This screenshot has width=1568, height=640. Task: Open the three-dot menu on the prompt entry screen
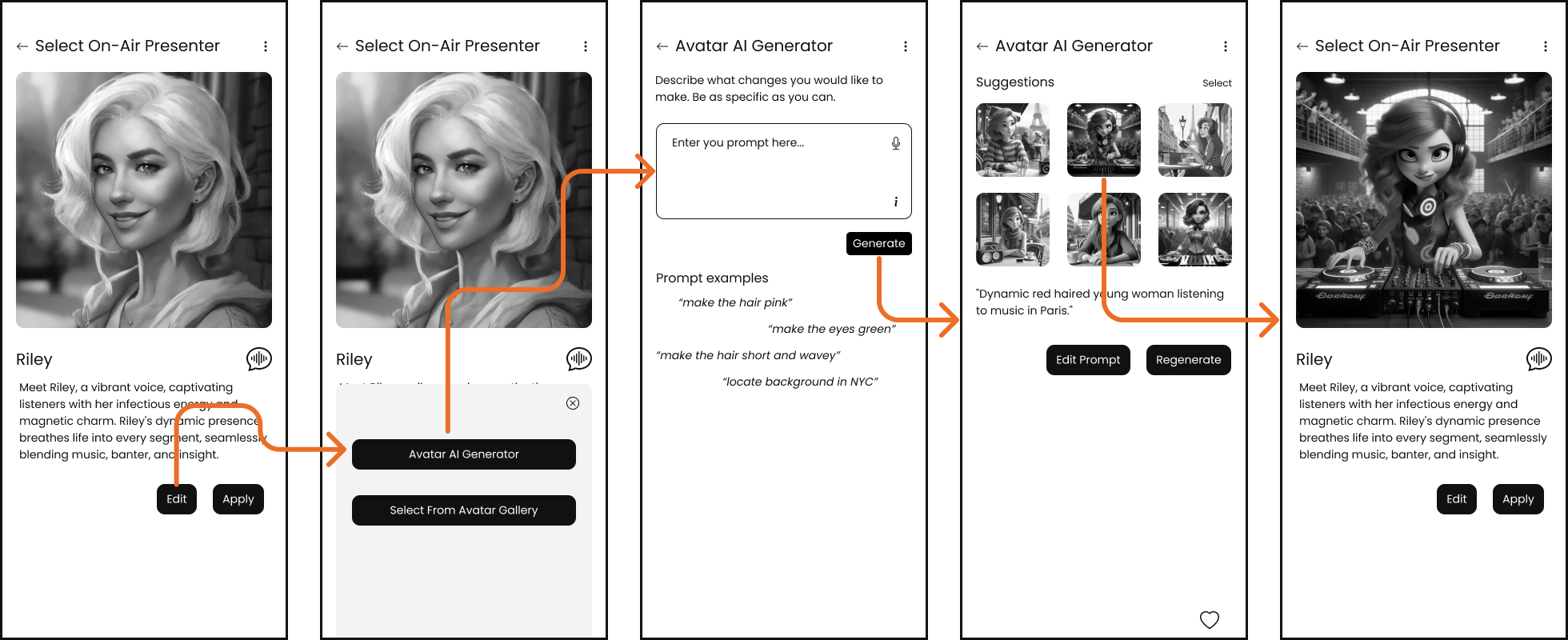click(x=906, y=46)
